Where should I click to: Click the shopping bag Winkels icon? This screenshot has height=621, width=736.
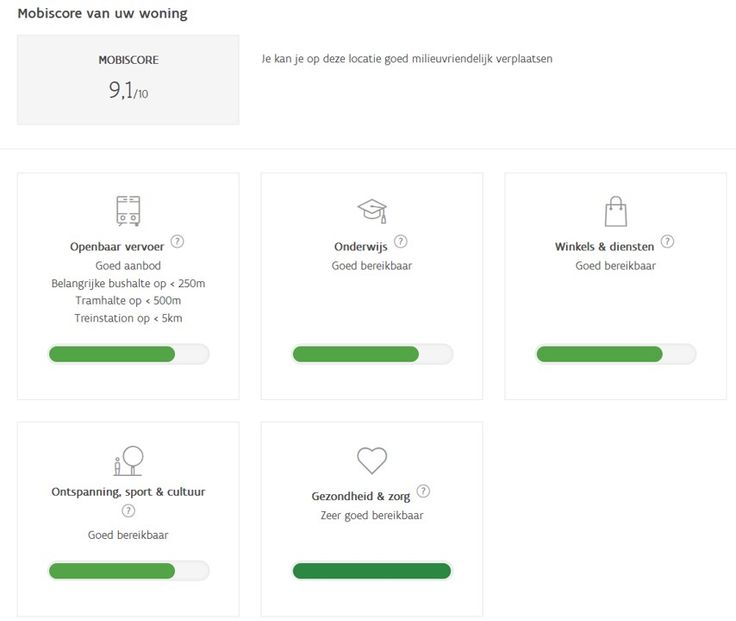[615, 211]
